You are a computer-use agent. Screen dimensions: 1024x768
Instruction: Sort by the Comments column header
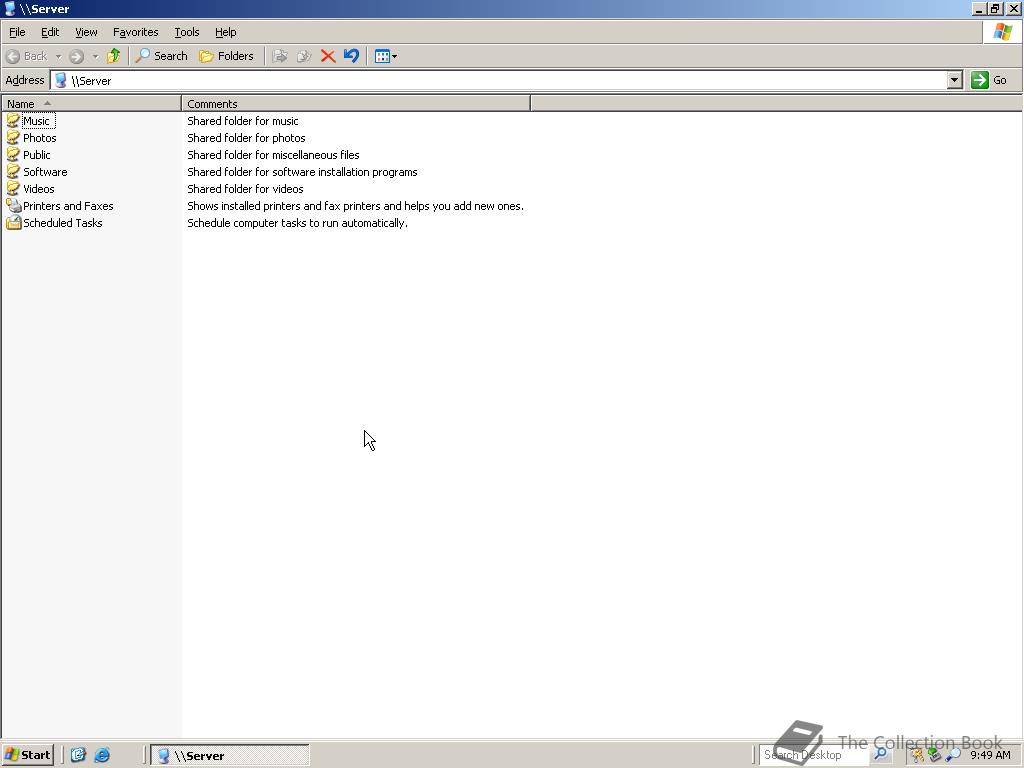pos(356,104)
